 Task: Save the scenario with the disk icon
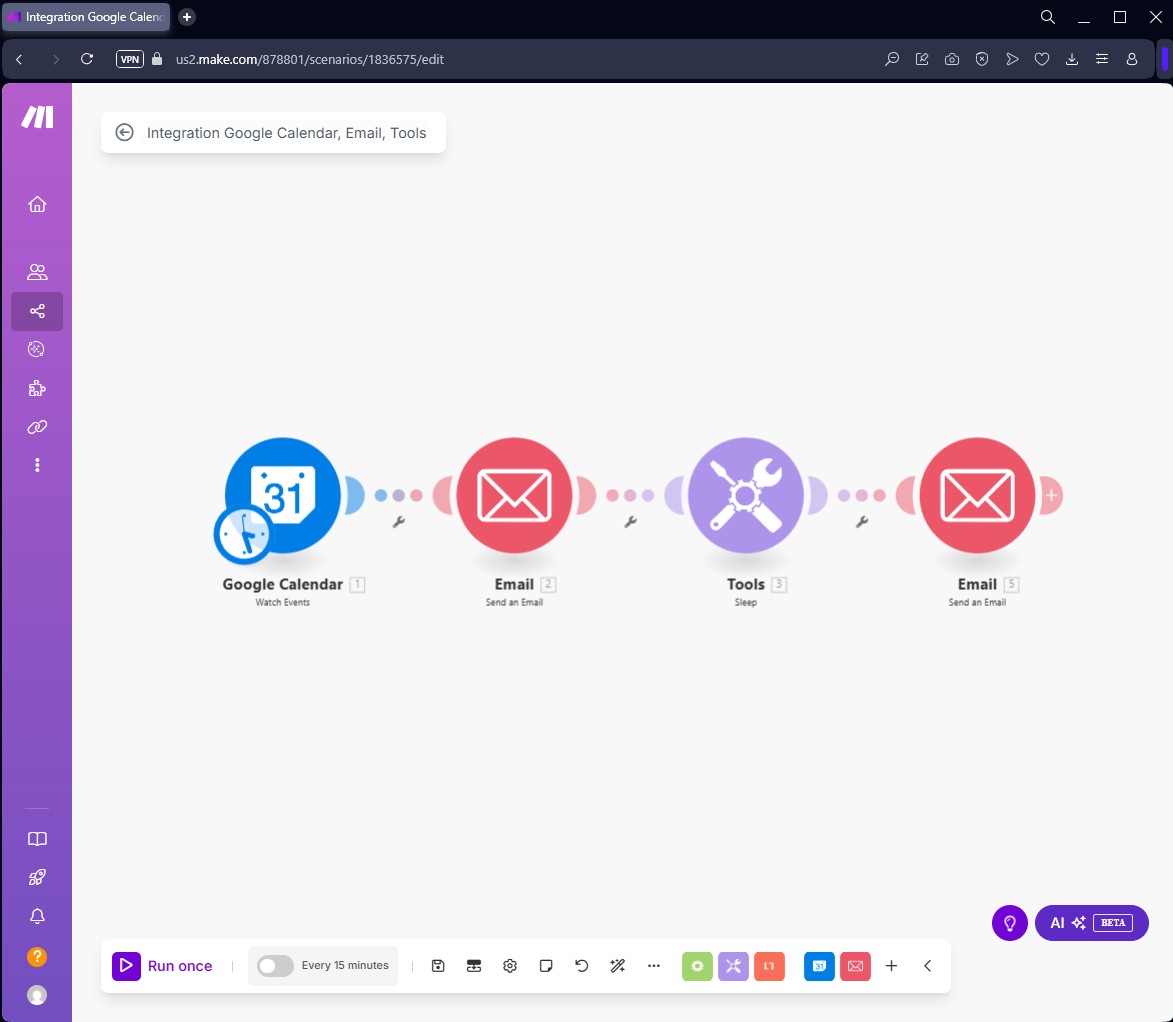(x=438, y=966)
